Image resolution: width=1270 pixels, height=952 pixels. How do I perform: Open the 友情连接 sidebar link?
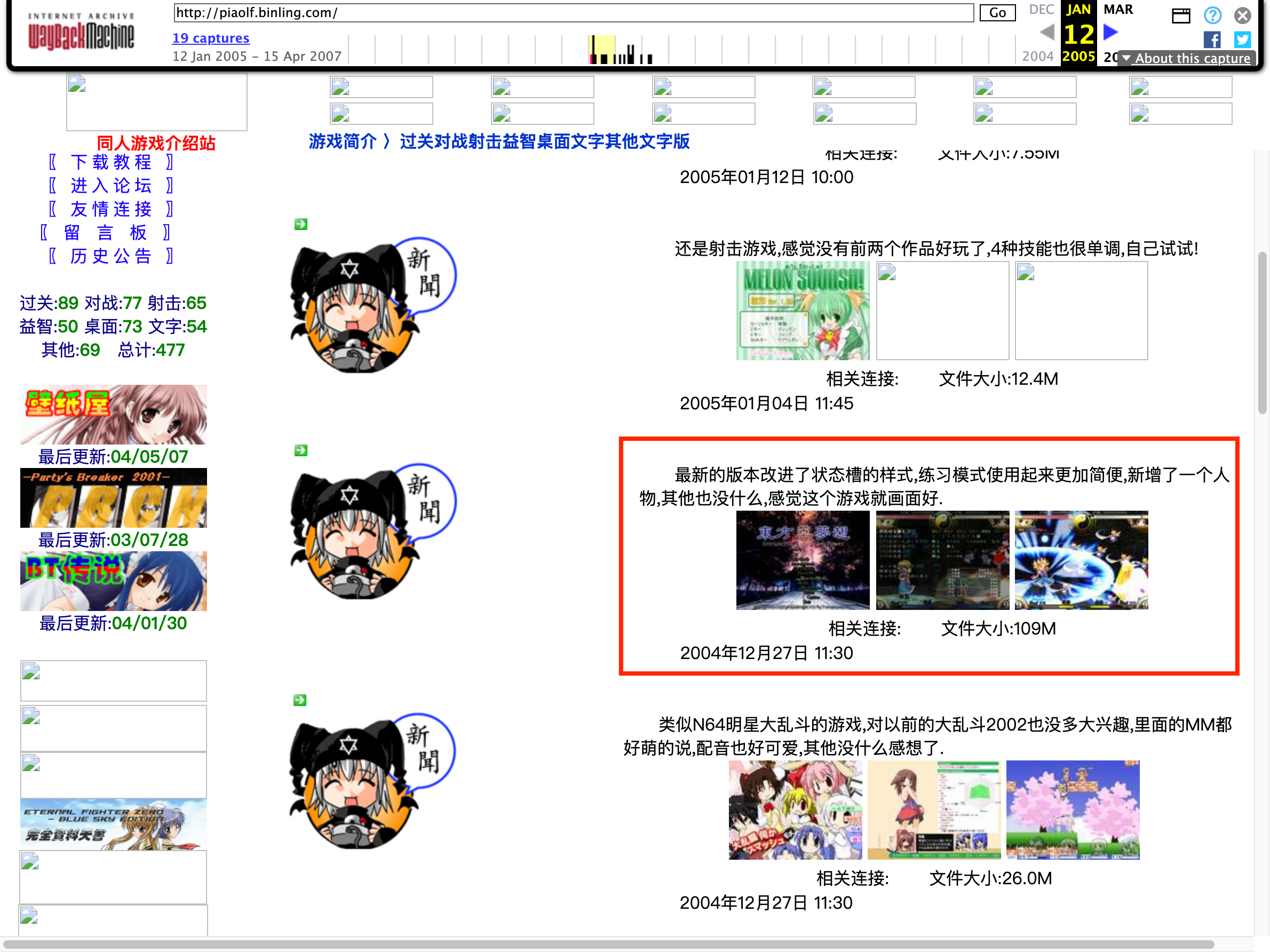pos(112,209)
